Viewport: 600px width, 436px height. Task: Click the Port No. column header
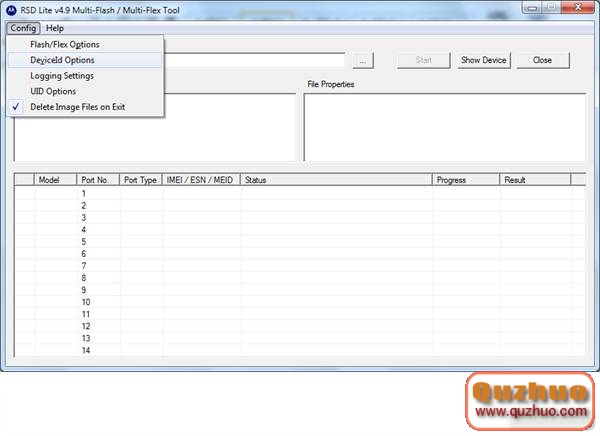point(98,180)
